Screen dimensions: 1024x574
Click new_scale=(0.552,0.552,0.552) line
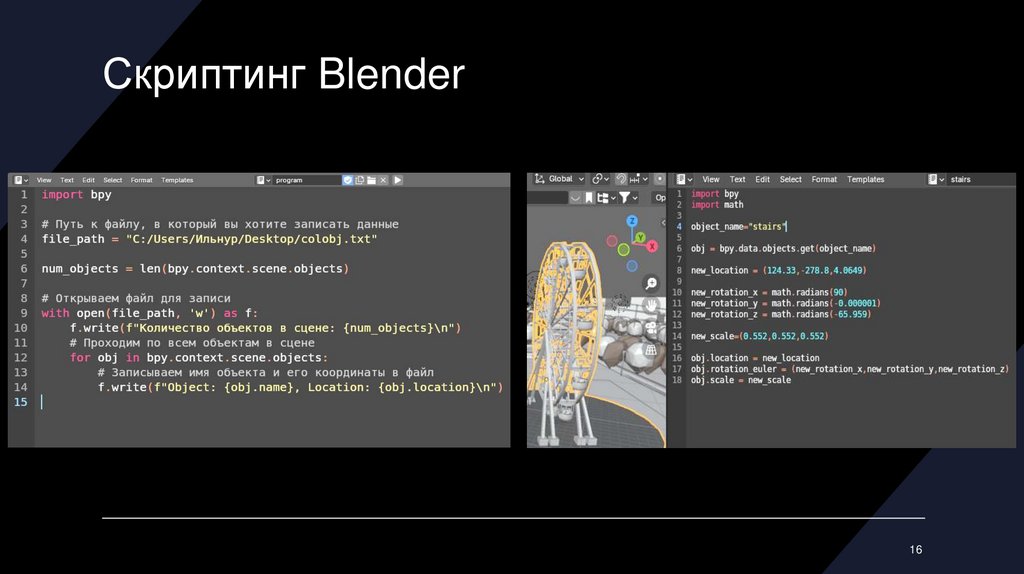click(760, 336)
